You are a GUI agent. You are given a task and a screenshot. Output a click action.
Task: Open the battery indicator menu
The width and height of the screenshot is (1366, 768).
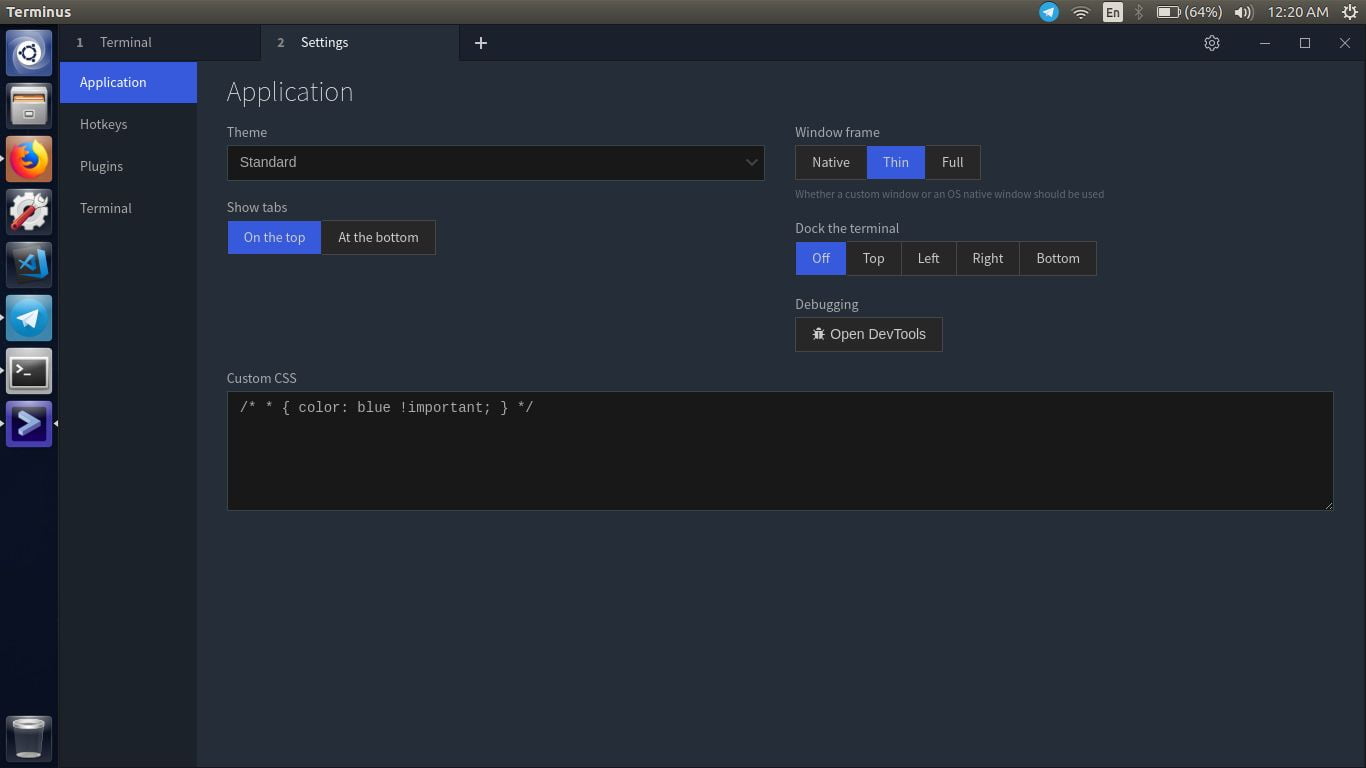(x=1189, y=12)
